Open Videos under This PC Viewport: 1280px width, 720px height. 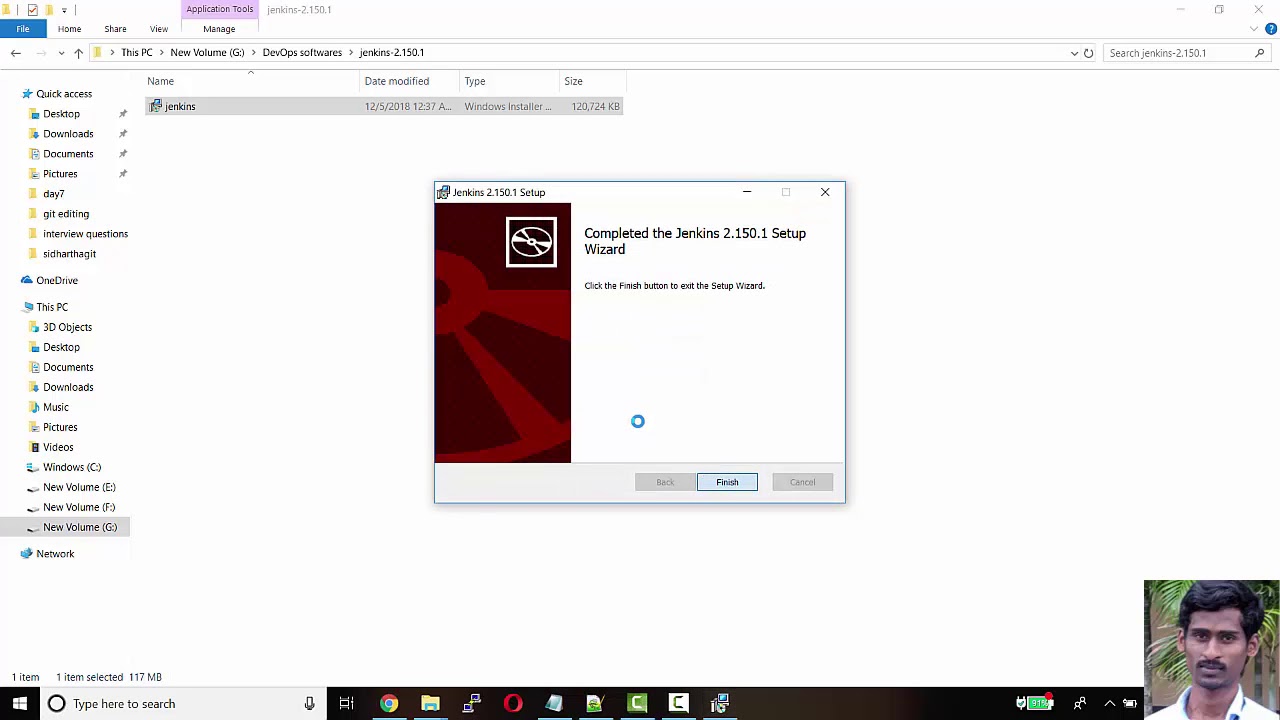tap(58, 447)
